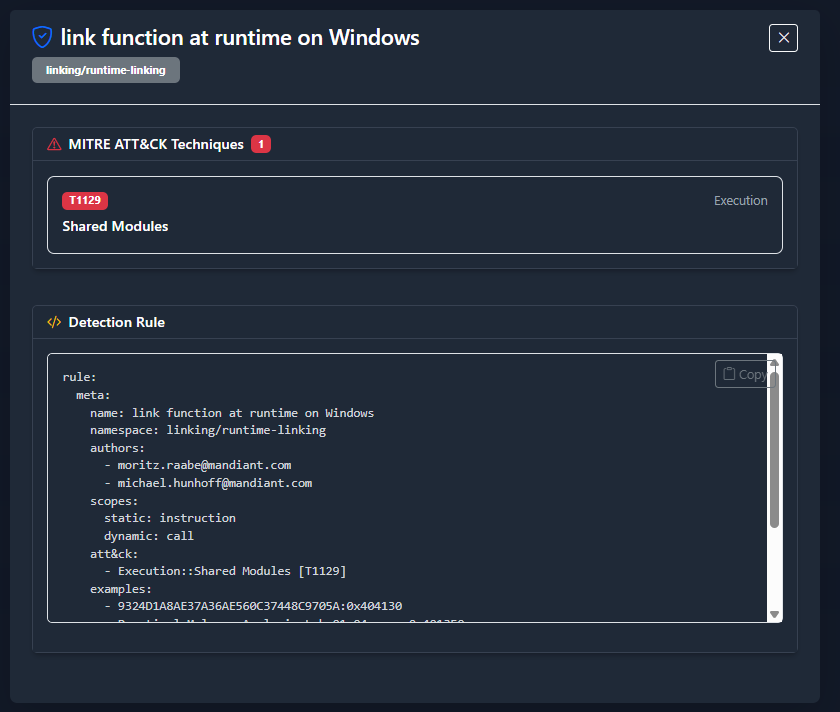
Task: Click the 'name: link function at runtime' line
Action: [x=232, y=413]
